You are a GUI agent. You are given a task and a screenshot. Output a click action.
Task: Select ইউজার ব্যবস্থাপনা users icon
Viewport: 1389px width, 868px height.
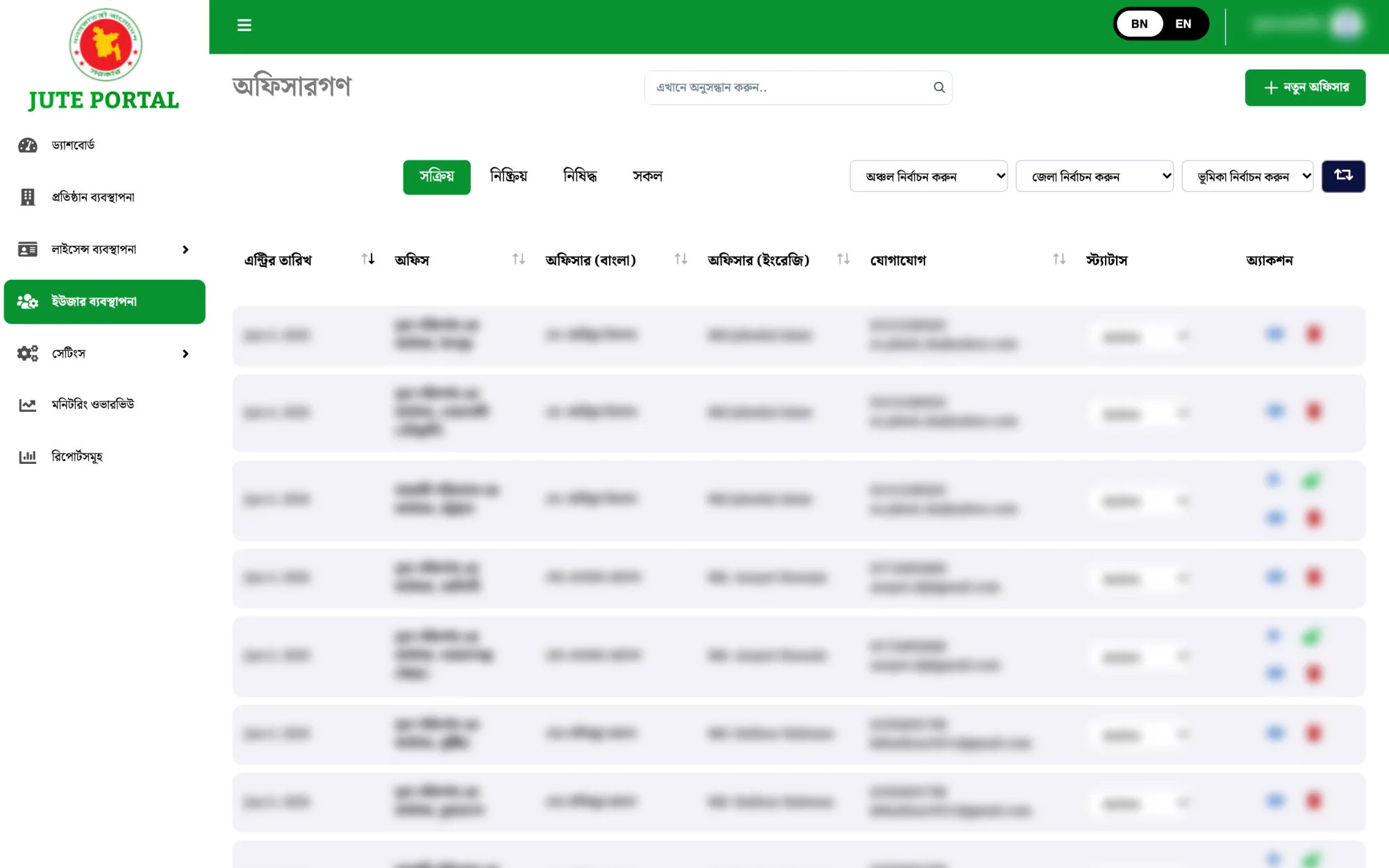[x=28, y=301]
